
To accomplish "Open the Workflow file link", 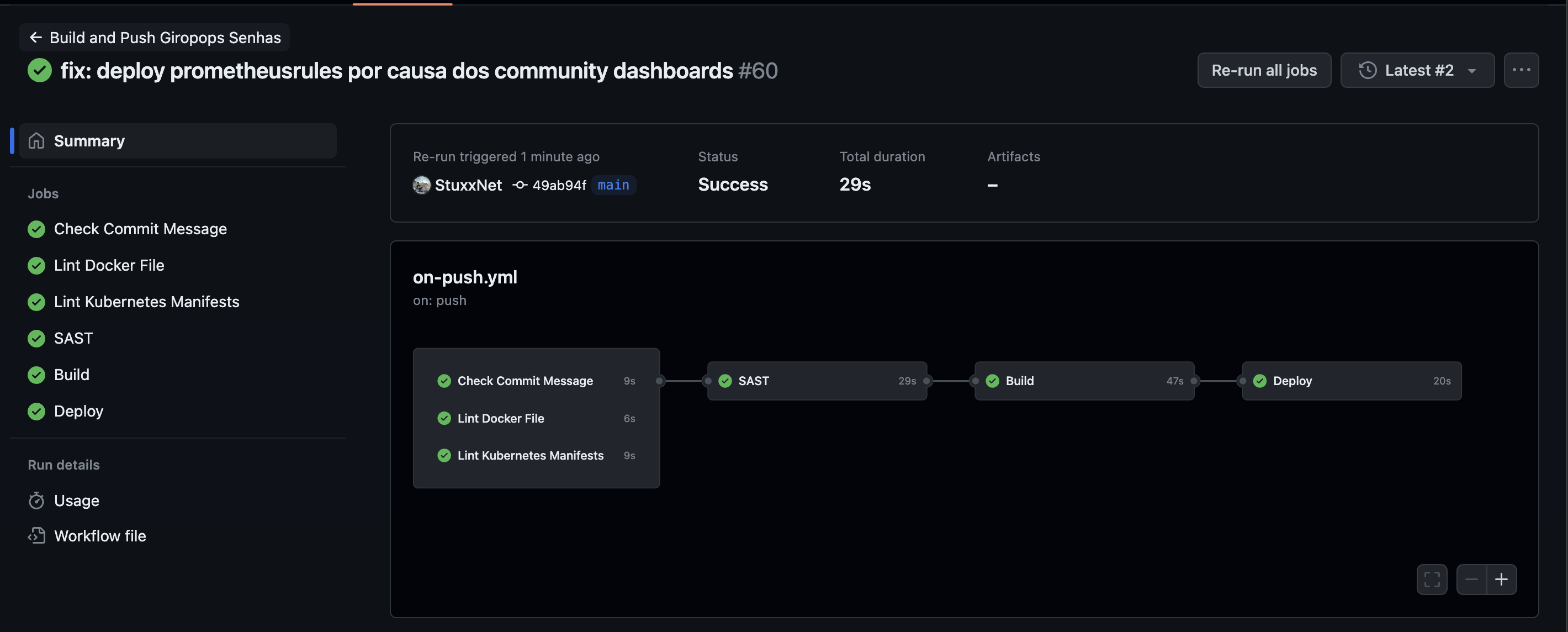I will 100,536.
